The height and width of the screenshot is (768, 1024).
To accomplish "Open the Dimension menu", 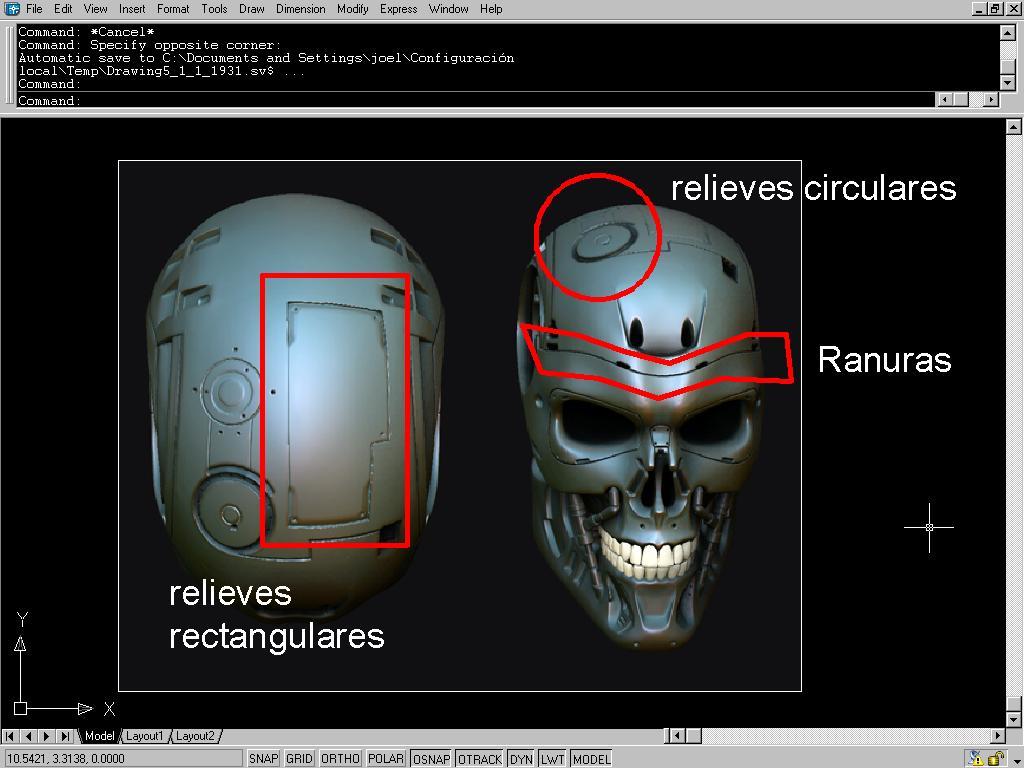I will pos(300,8).
